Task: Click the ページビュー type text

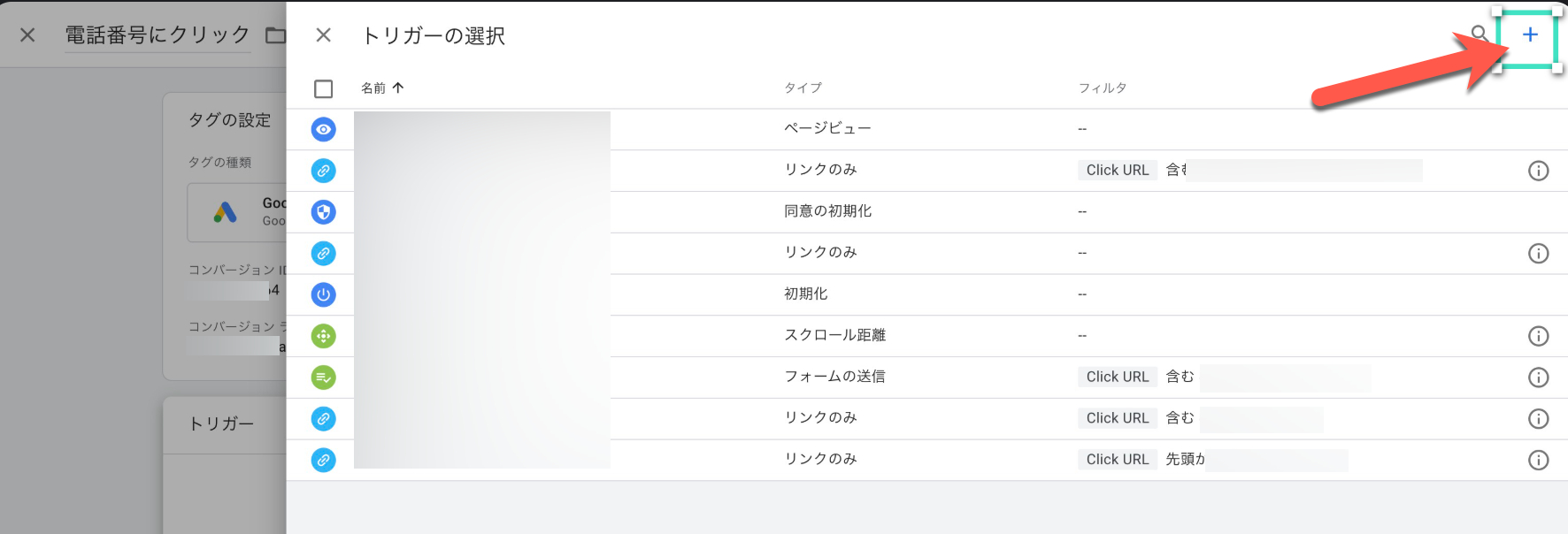Action: click(x=827, y=128)
